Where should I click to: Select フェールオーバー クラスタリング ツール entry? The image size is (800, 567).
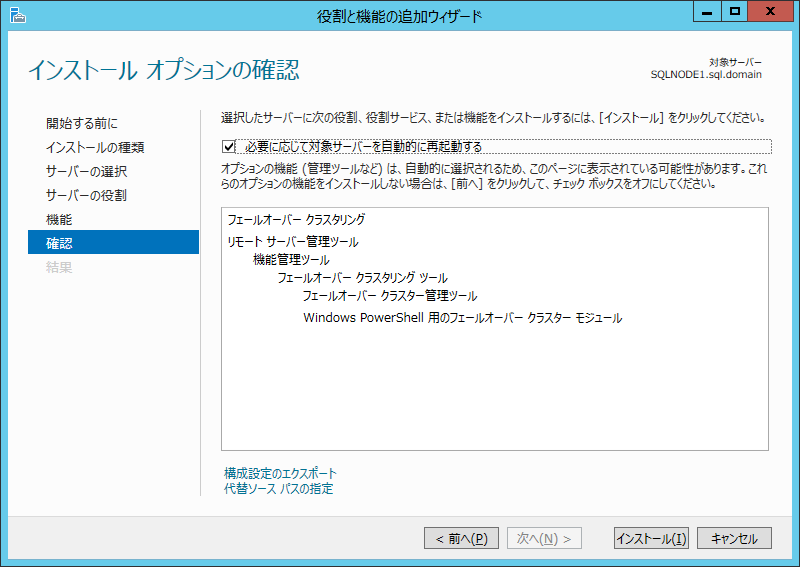(362, 278)
